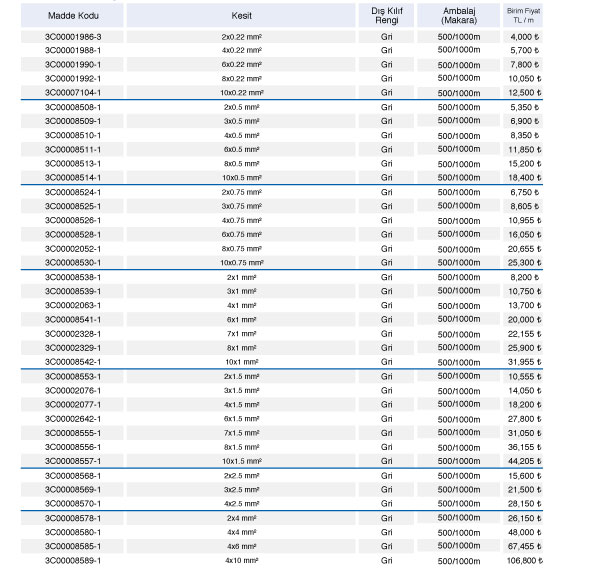This screenshot has width=595, height=580.
Task: Click the 10x0.5 mm² cross-section cell
Action: [241, 178]
